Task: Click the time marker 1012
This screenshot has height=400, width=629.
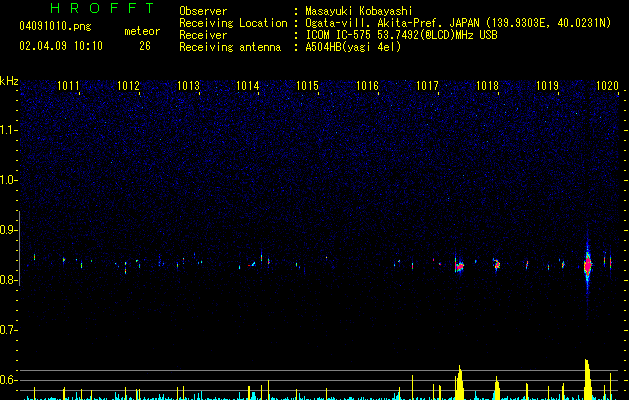Action: coord(128,86)
